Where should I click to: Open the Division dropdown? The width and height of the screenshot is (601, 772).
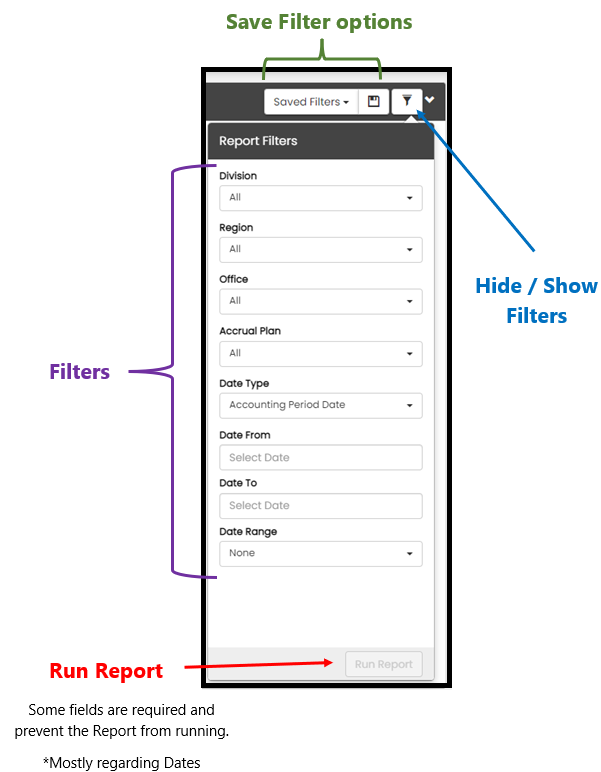click(x=321, y=198)
